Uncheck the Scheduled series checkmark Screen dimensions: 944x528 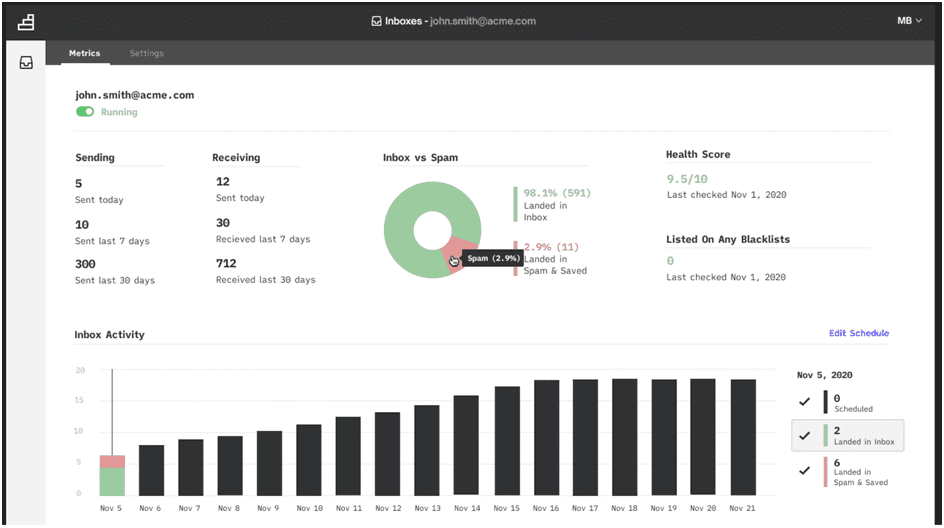[804, 402]
